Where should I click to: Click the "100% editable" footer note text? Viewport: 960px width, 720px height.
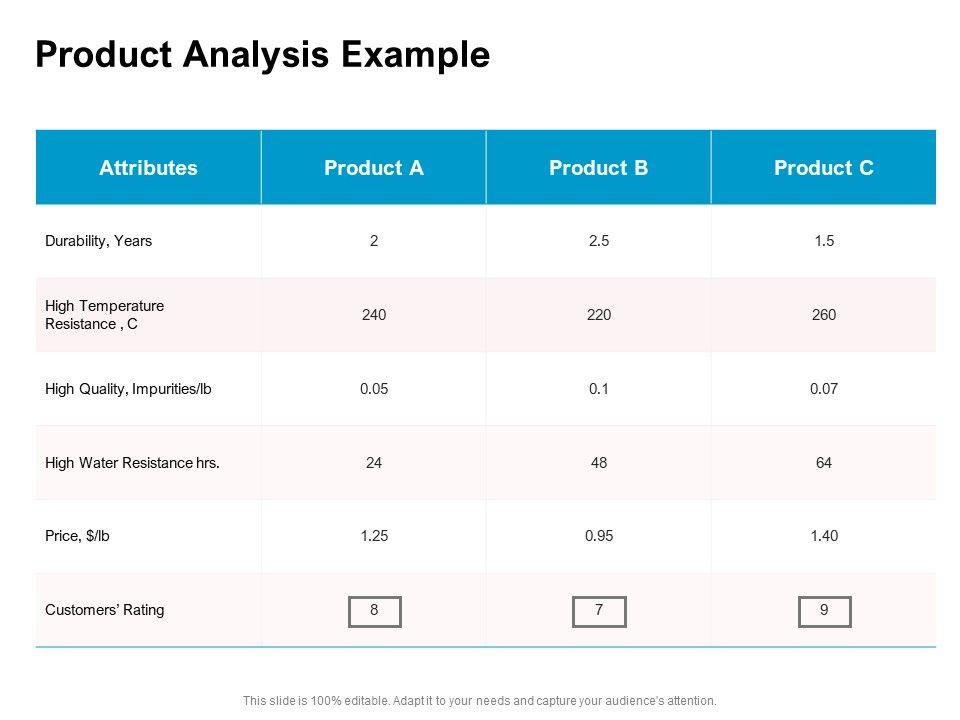480,701
